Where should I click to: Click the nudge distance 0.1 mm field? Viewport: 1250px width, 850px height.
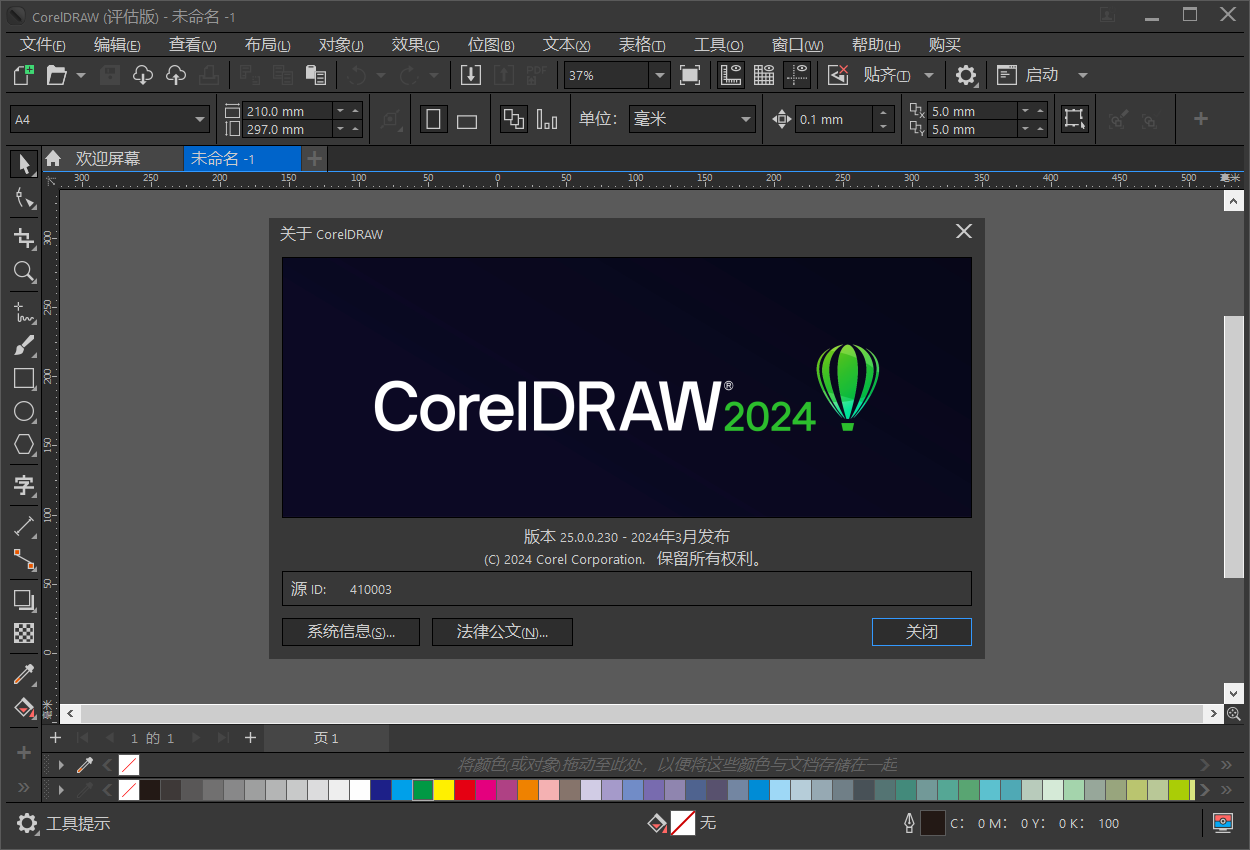(x=832, y=120)
